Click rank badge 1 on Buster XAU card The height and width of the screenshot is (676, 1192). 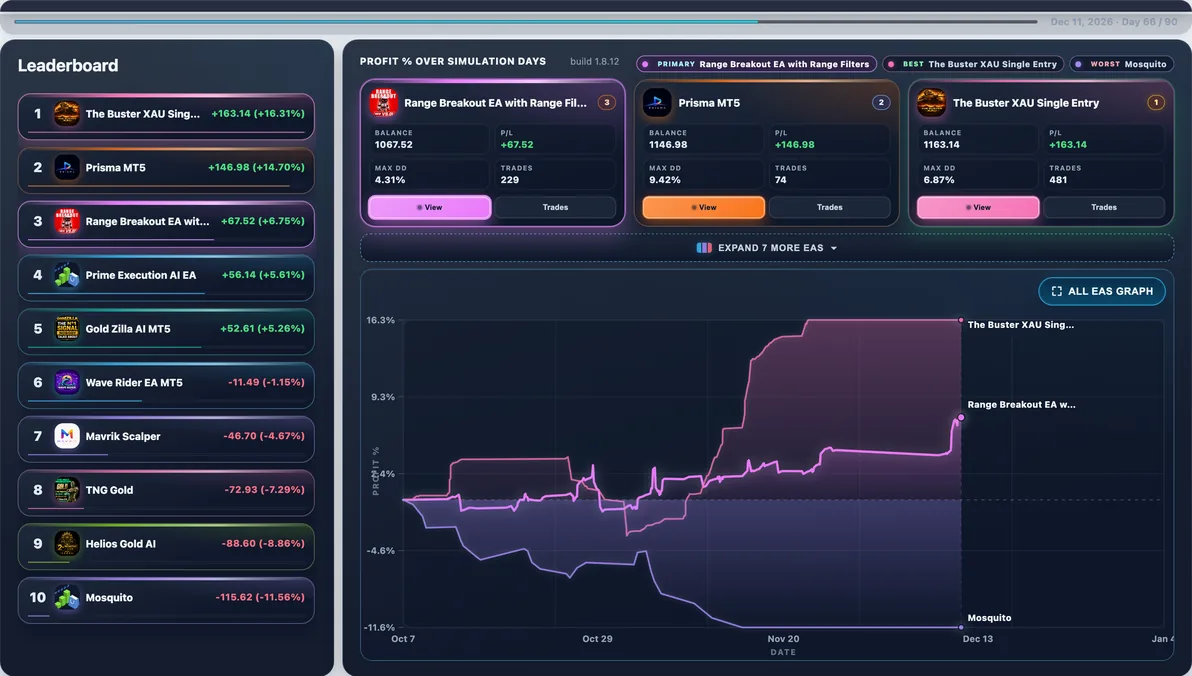pyautogui.click(x=1156, y=103)
